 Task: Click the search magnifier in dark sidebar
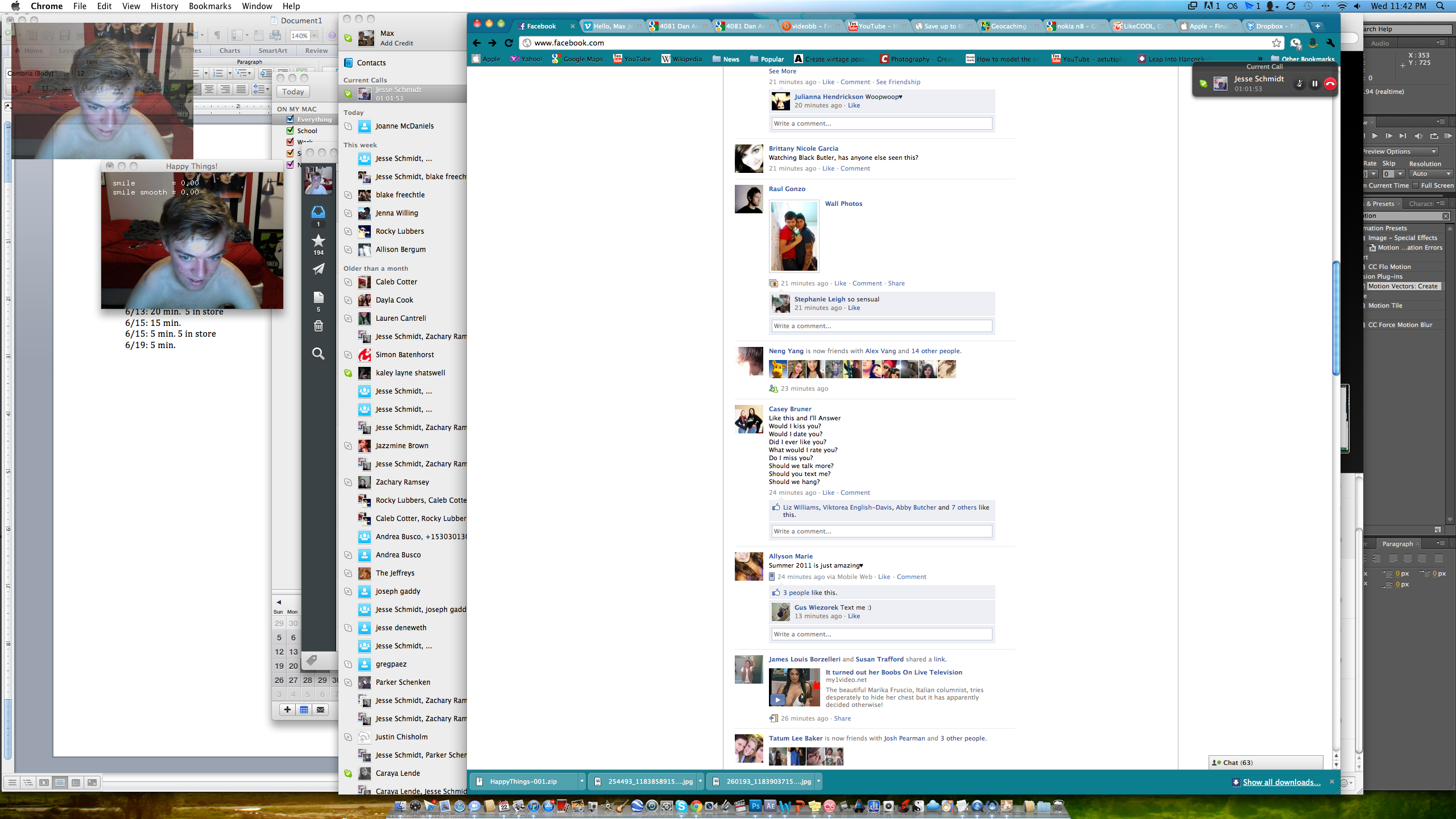318,354
